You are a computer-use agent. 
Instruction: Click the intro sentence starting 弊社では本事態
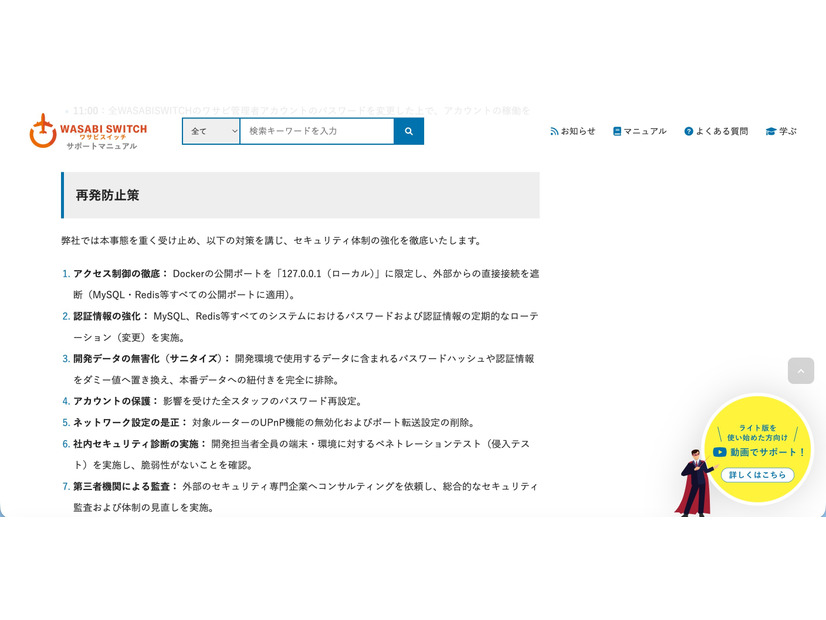point(272,240)
